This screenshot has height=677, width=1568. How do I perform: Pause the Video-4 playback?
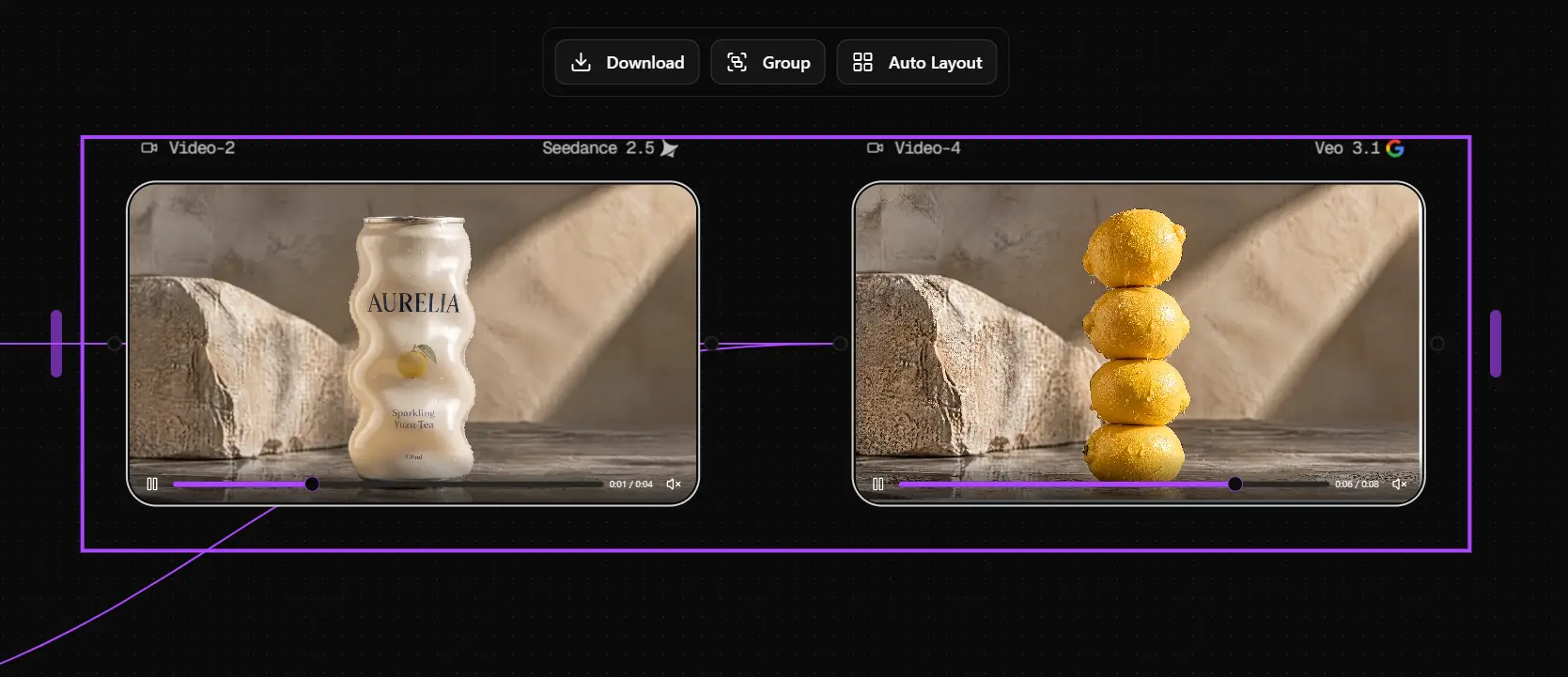(878, 485)
